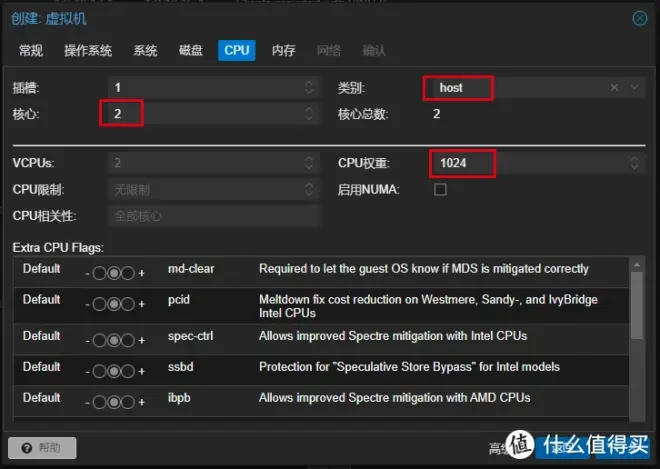The height and width of the screenshot is (469, 660).
Task: Switch to the 常规 tab
Action: click(x=31, y=51)
